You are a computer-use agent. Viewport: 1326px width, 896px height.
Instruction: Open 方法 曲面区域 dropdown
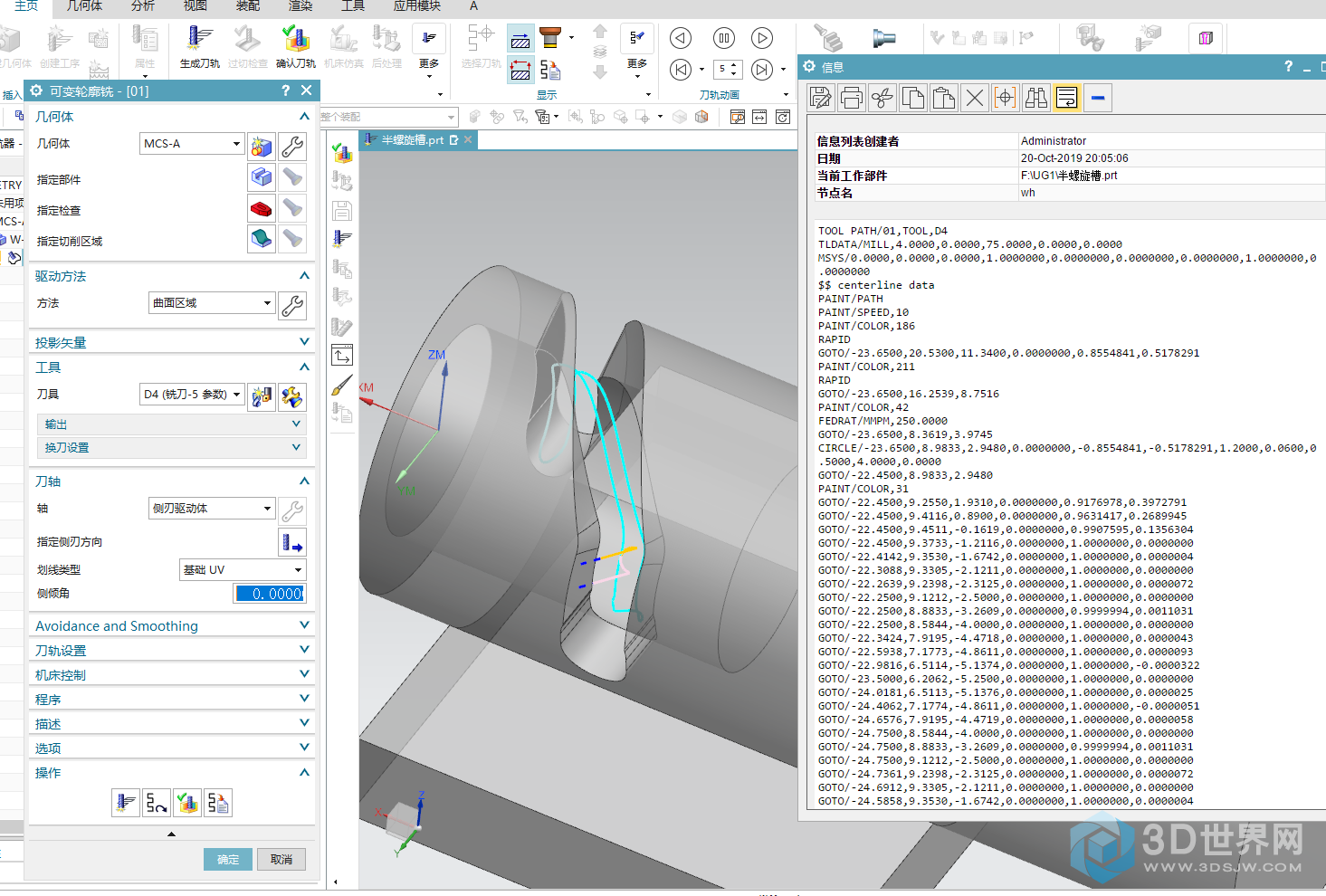(212, 303)
